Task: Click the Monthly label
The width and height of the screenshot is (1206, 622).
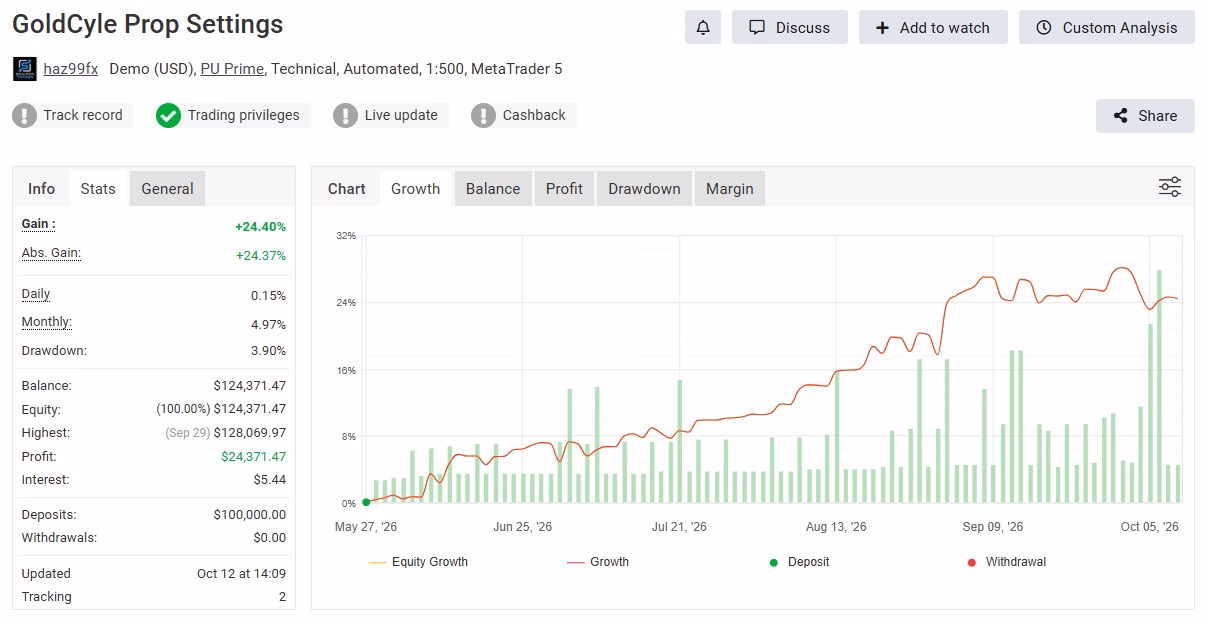Action: [47, 322]
